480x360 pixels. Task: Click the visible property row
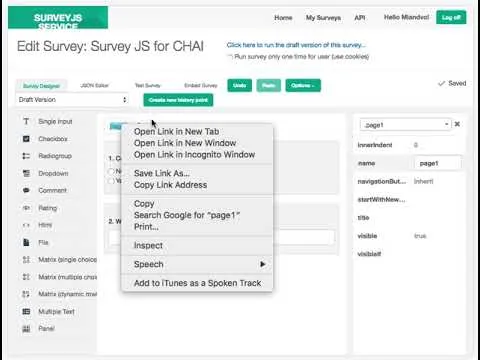tap(410, 236)
